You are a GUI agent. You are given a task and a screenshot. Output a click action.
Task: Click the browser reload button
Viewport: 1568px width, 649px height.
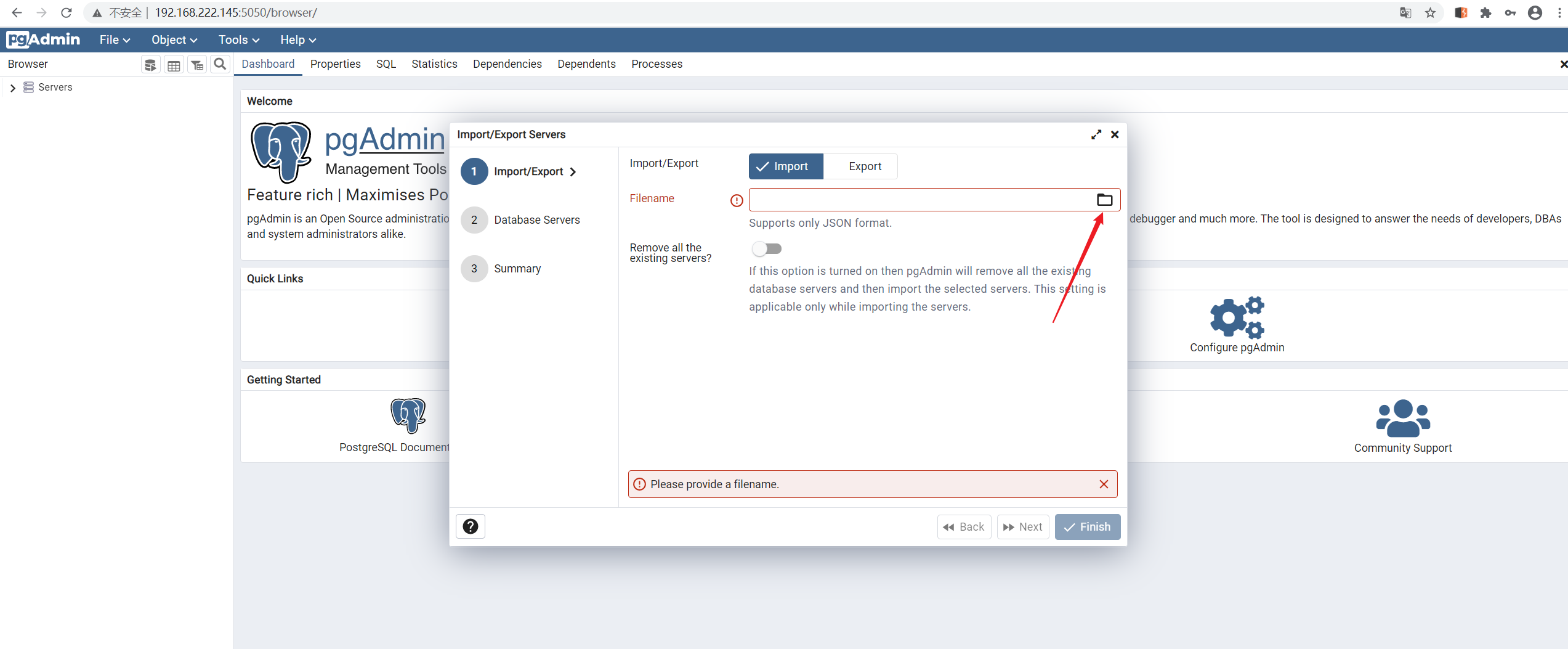point(67,12)
